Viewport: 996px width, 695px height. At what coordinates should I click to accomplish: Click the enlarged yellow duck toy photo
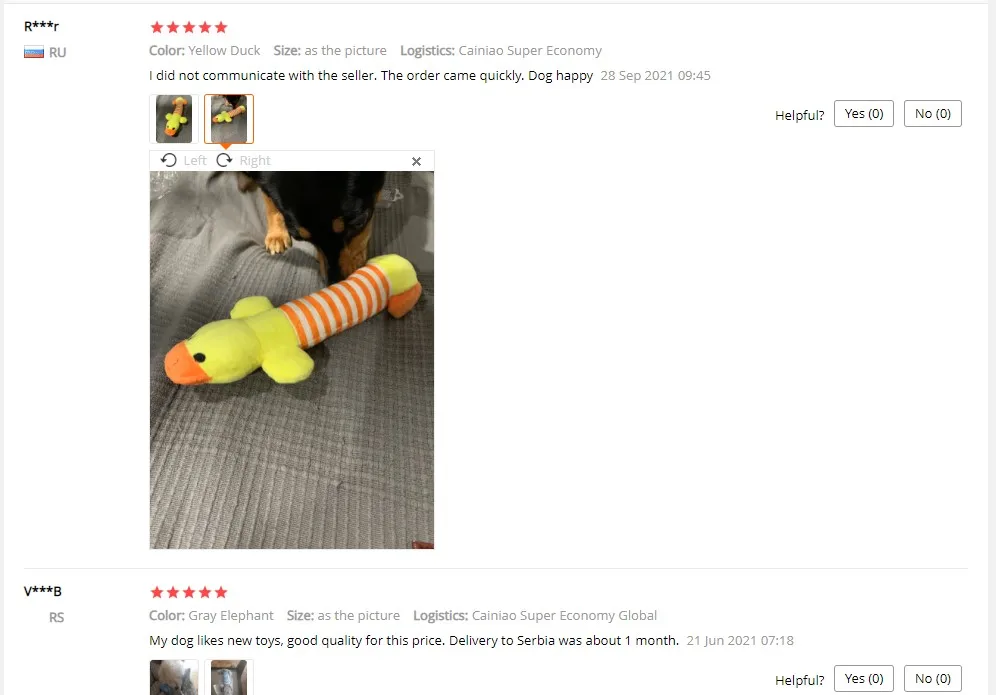(292, 360)
